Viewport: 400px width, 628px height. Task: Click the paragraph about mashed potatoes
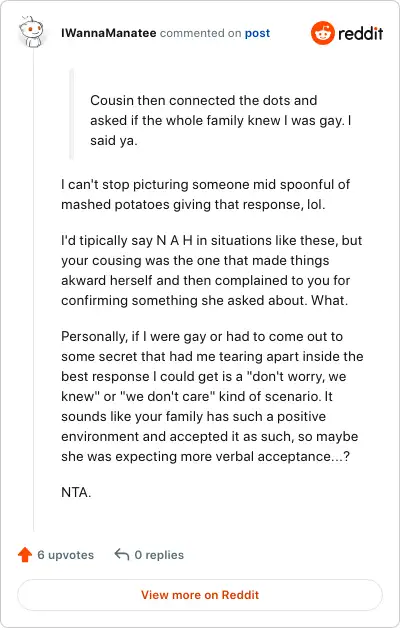coord(205,194)
